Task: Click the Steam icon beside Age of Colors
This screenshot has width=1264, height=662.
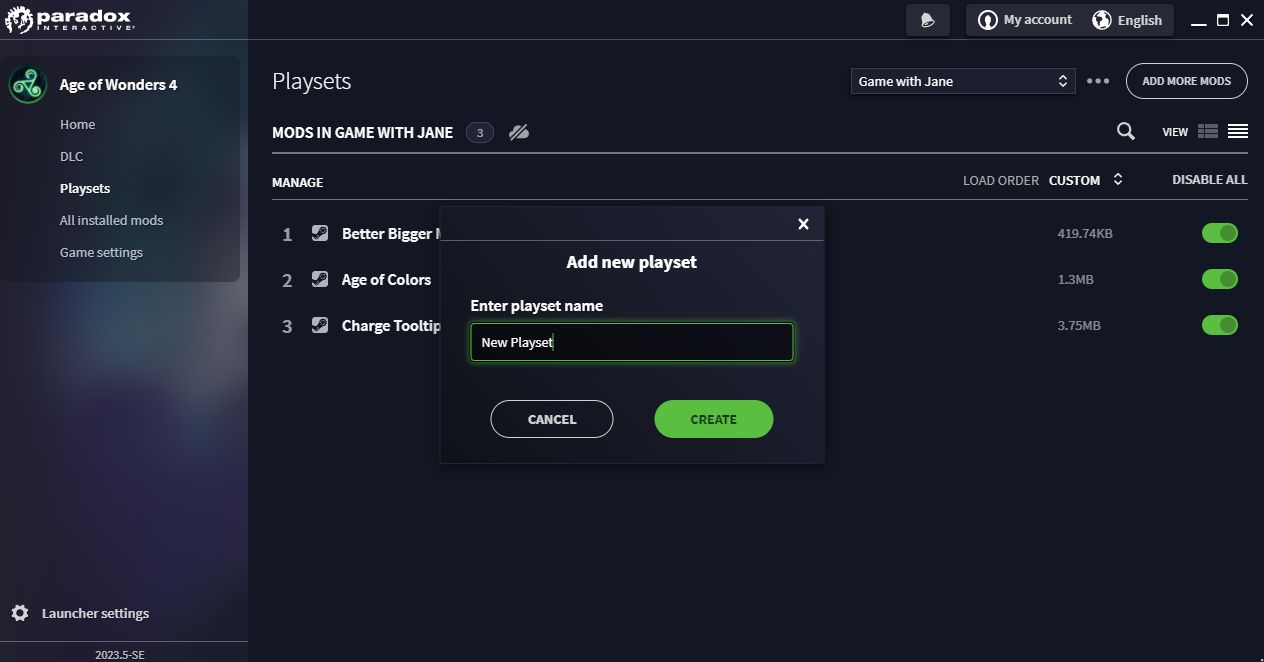Action: coord(320,279)
